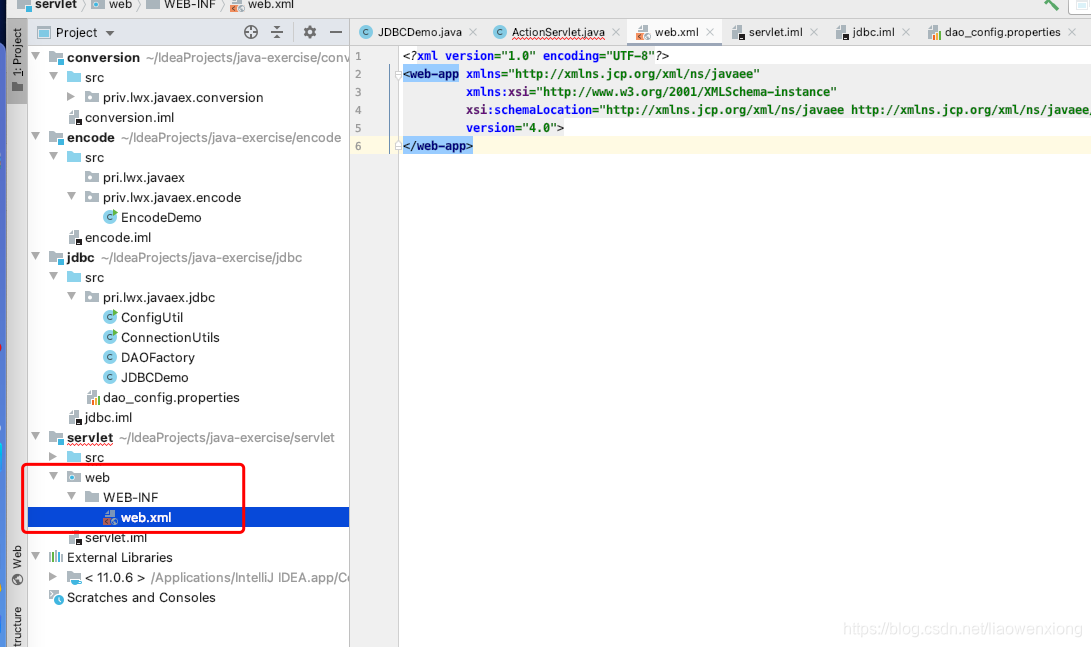Click the locate/scroll from source target icon

pyautogui.click(x=251, y=32)
